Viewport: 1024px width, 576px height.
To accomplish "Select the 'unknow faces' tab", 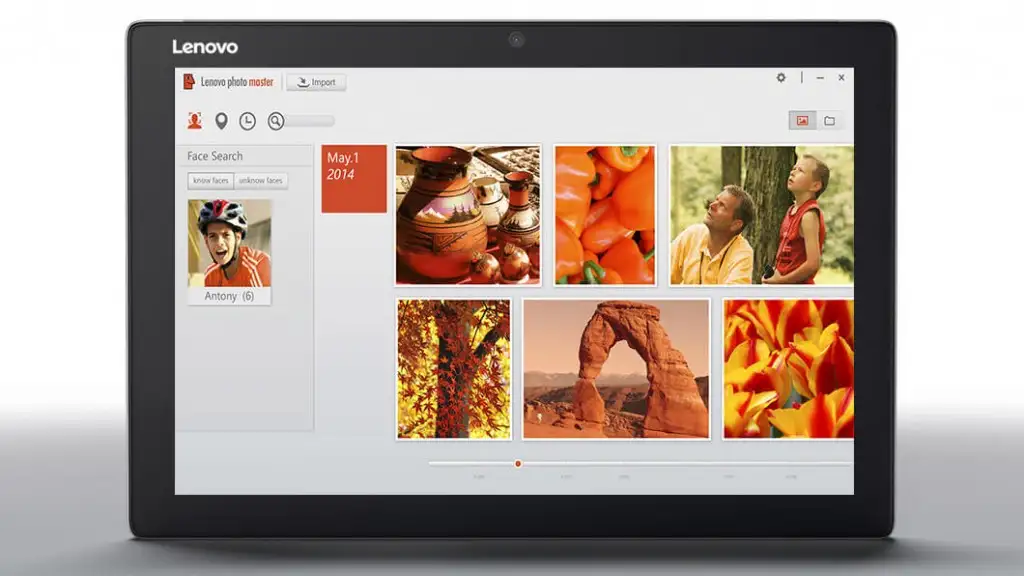I will tap(261, 181).
